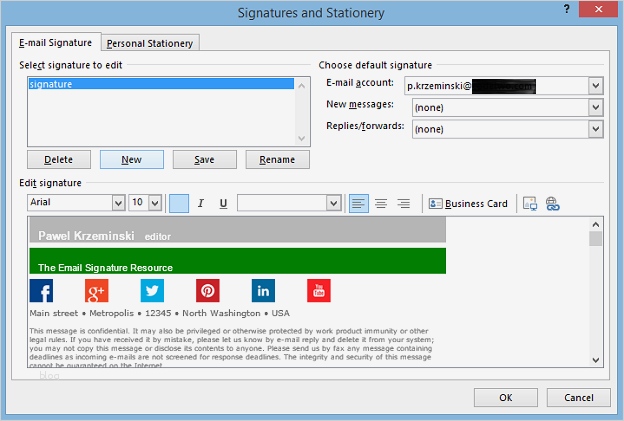Insert hyperlink icon in toolbar
624x421 pixels.
click(552, 204)
